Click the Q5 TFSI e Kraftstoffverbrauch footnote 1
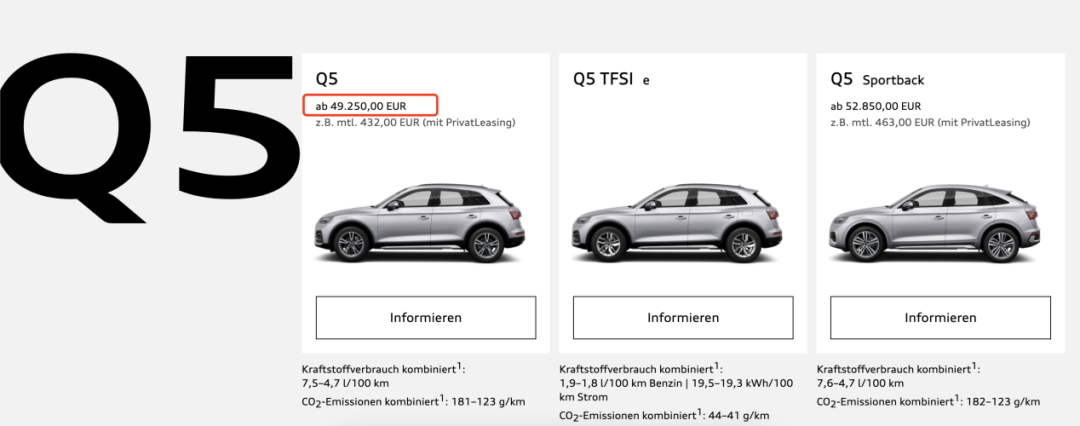The image size is (1080, 426). (x=716, y=365)
